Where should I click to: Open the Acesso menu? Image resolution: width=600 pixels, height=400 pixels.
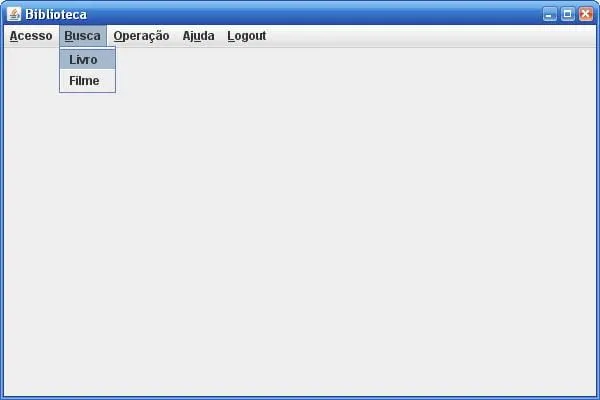(x=31, y=36)
